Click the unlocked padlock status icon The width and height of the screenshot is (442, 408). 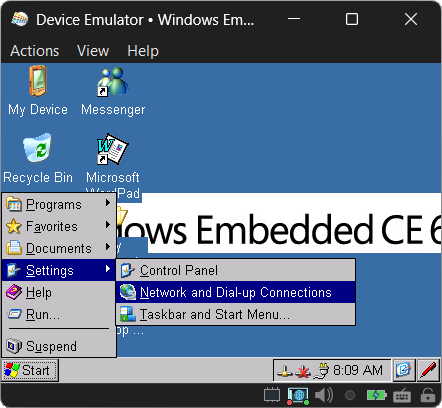[x=428, y=395]
